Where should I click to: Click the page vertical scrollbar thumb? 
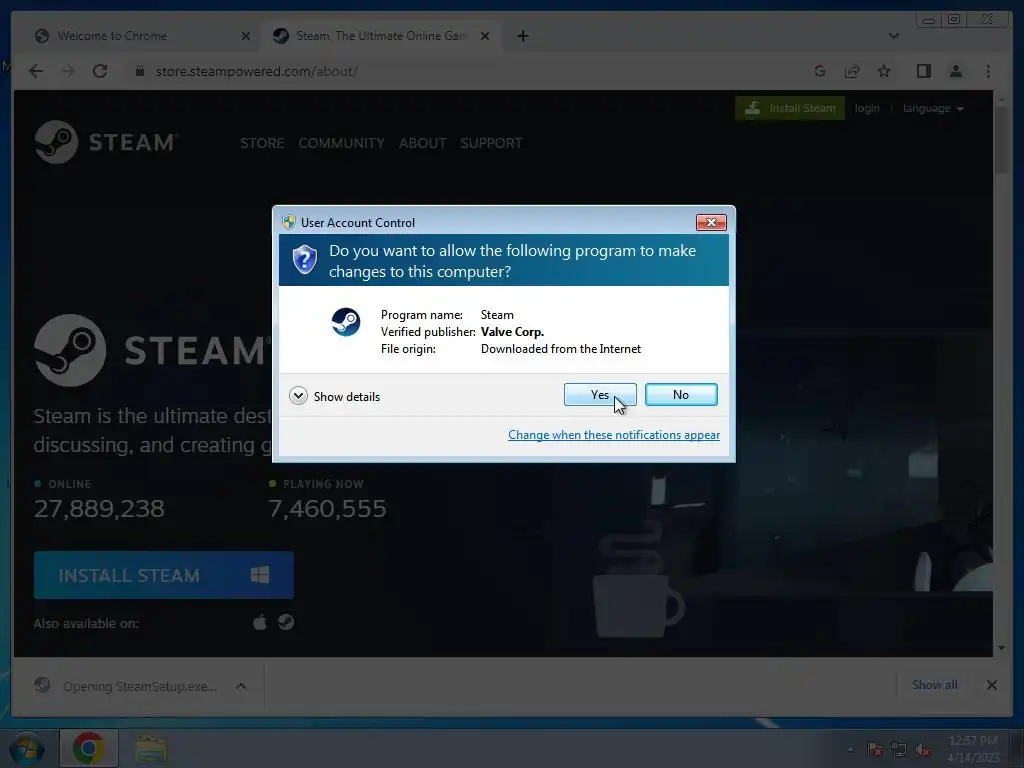tap(1001, 140)
